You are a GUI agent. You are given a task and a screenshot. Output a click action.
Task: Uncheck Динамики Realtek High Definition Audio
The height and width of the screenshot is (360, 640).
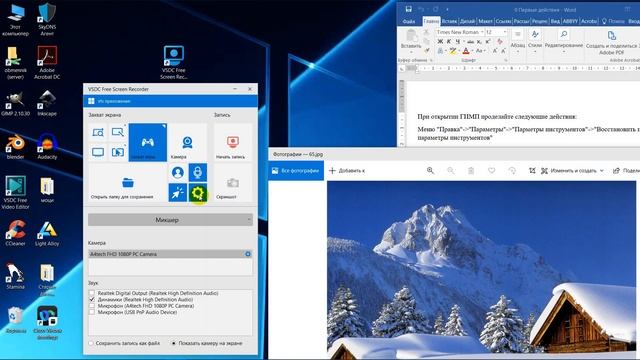point(92,299)
